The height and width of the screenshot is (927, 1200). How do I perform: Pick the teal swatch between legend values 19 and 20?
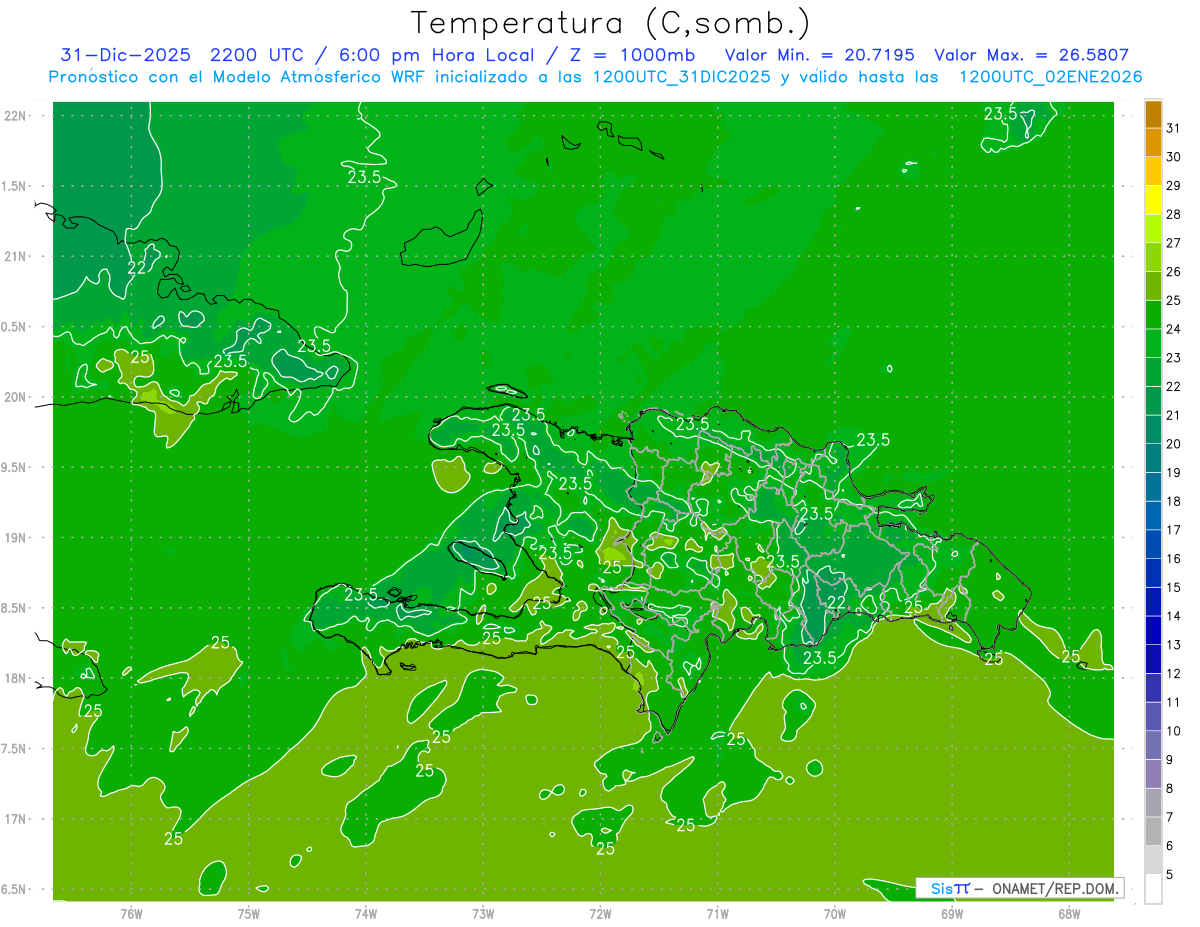(1153, 458)
